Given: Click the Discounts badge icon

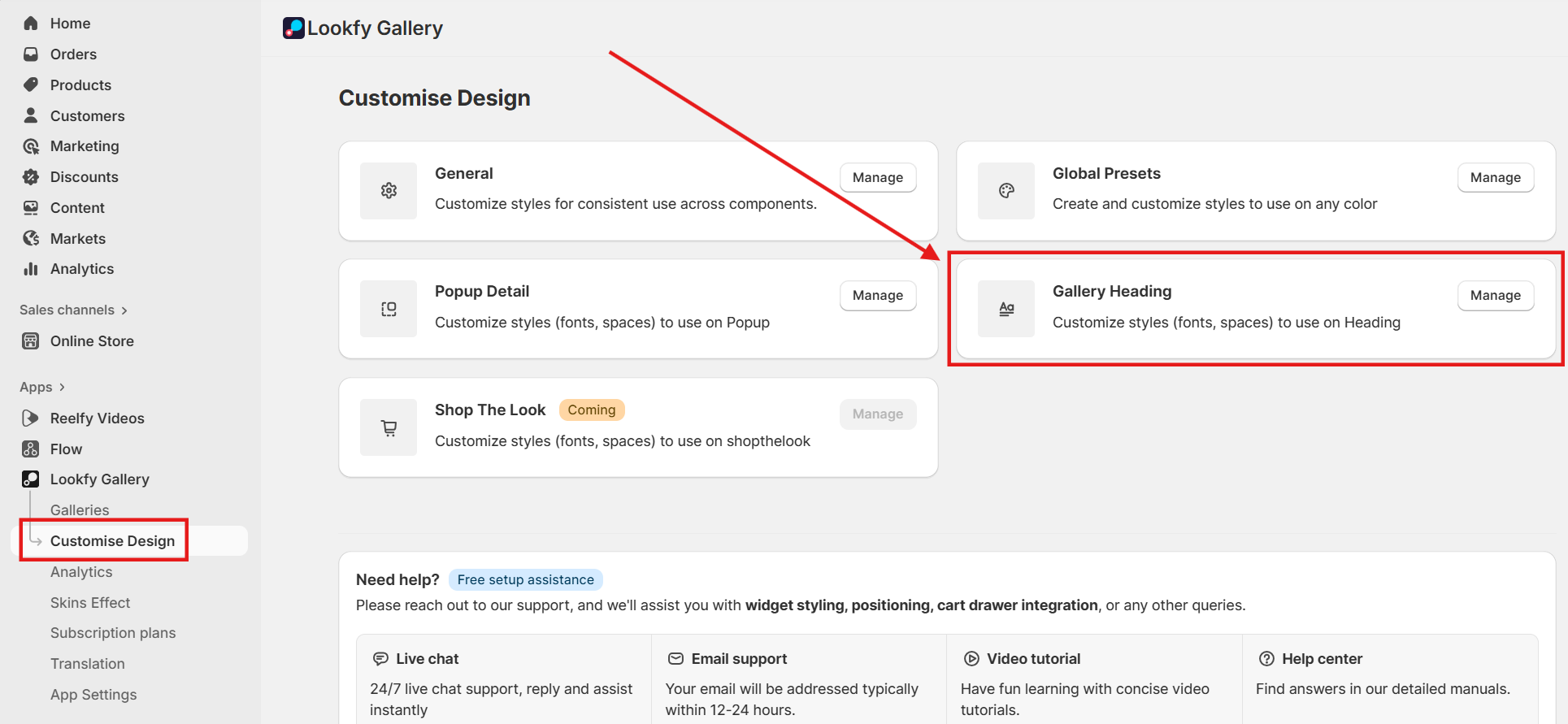Looking at the screenshot, I should 31,177.
